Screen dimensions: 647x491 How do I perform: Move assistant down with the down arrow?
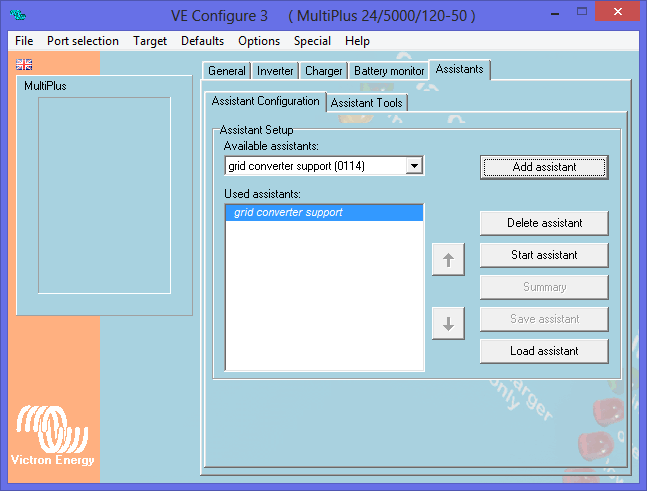[x=448, y=323]
